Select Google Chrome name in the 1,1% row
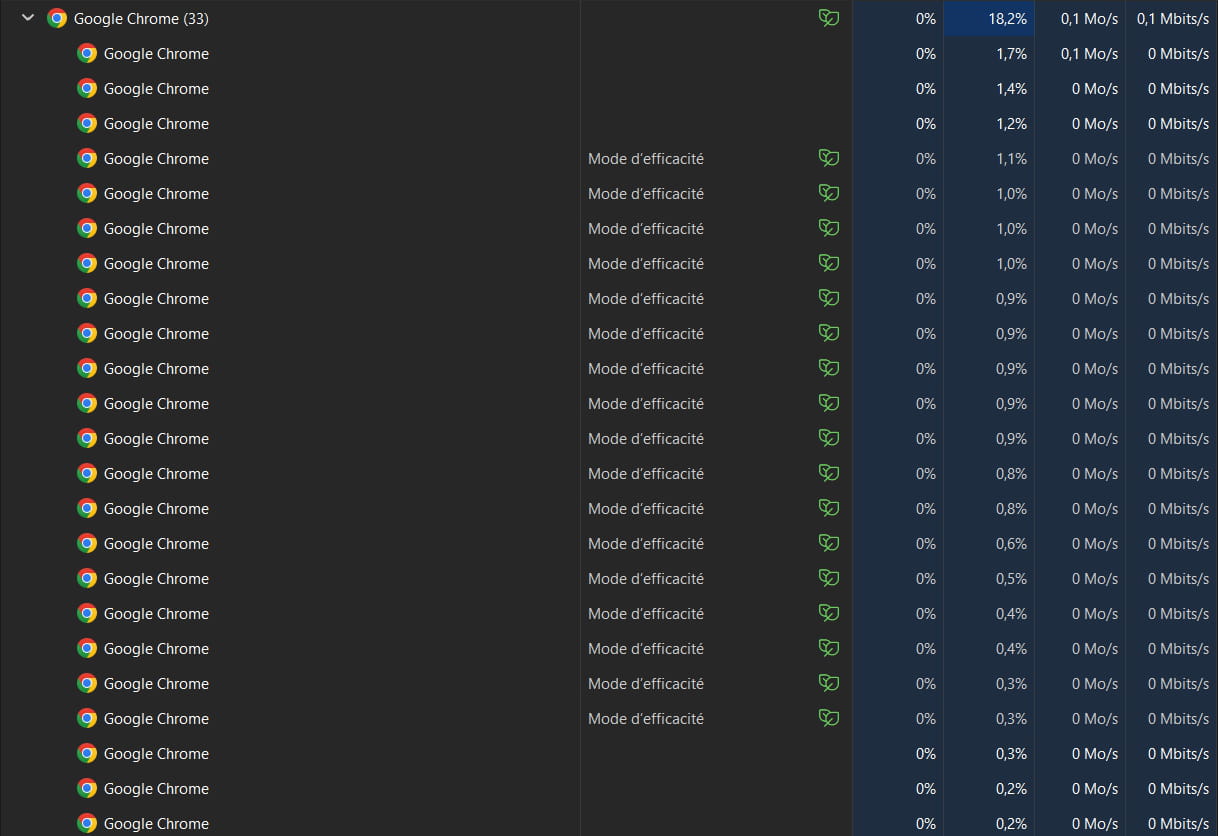Viewport: 1218px width, 836px height. pos(156,159)
